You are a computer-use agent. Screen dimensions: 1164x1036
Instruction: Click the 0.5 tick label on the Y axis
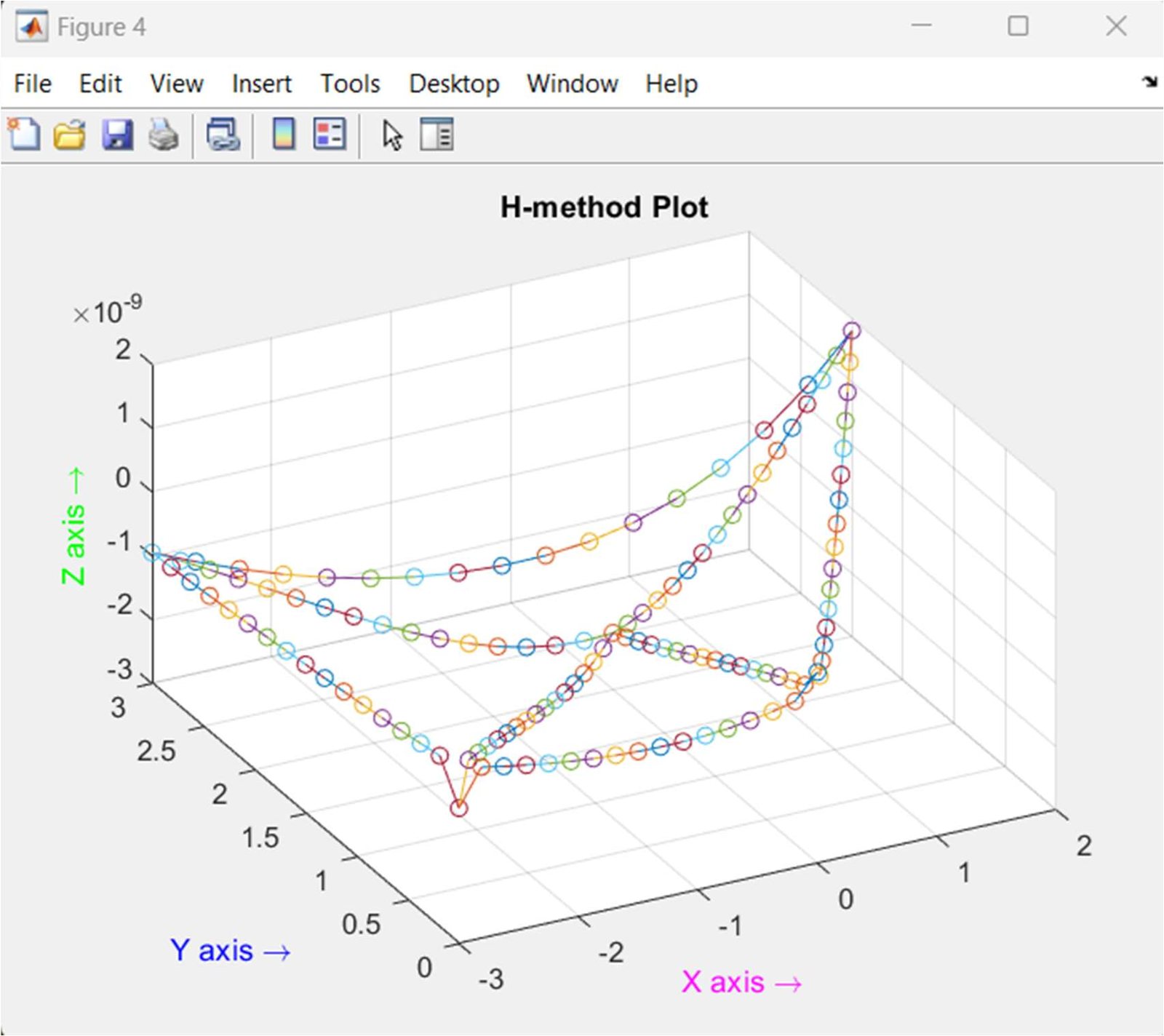362,924
